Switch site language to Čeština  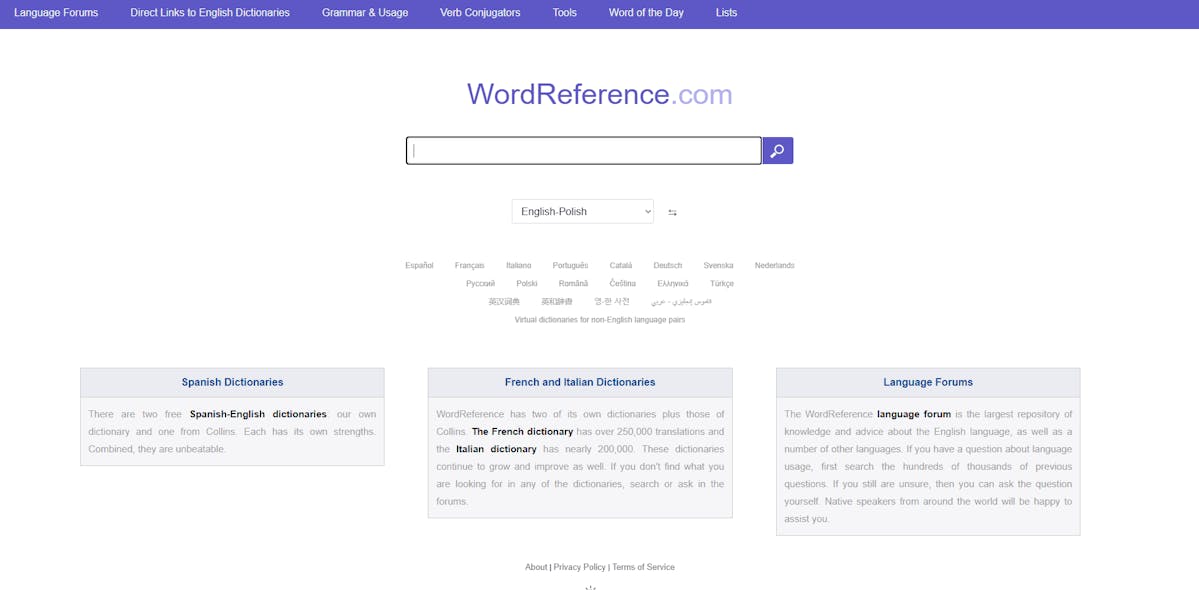click(x=622, y=284)
